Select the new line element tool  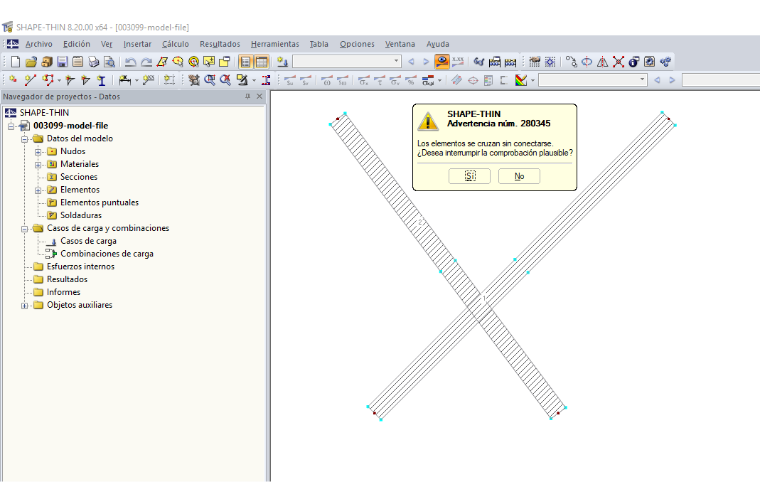coord(30,80)
